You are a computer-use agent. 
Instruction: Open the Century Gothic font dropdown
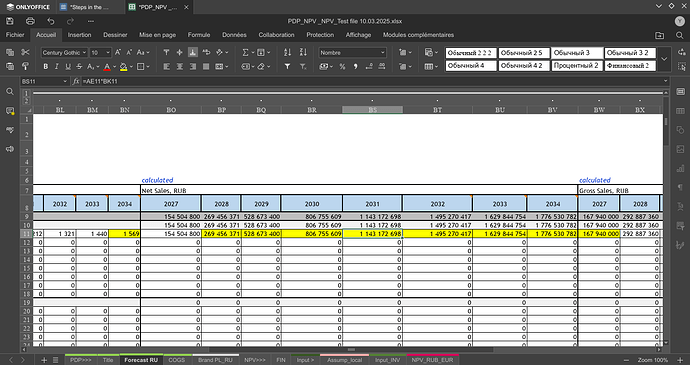pyautogui.click(x=64, y=52)
